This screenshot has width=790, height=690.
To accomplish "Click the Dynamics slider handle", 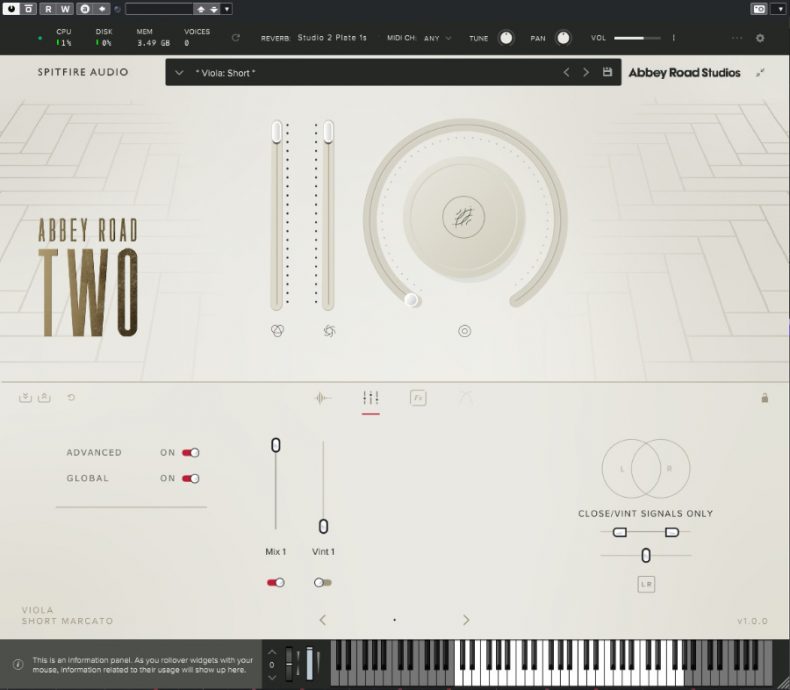I will (x=328, y=132).
